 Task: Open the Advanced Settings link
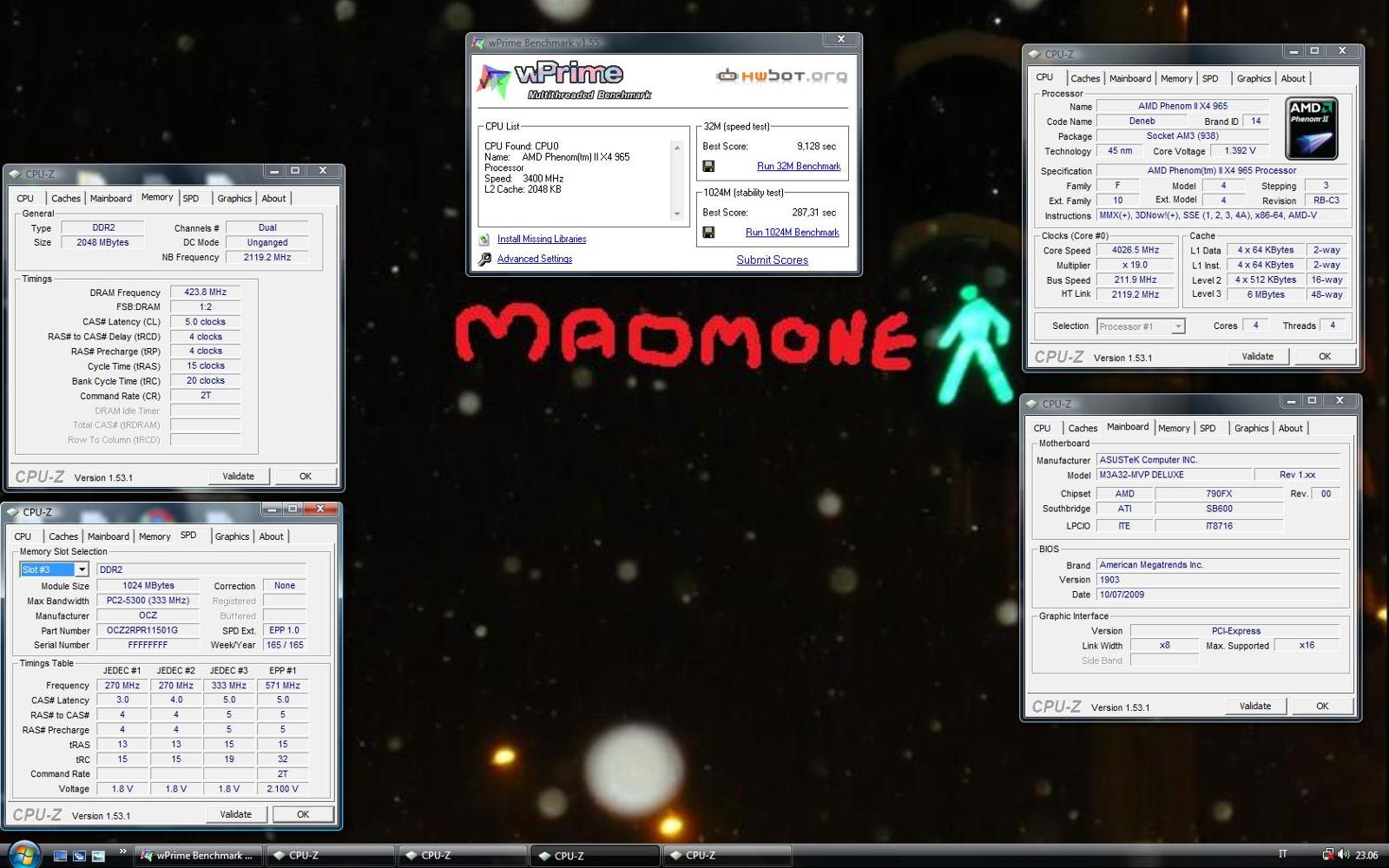tap(535, 259)
